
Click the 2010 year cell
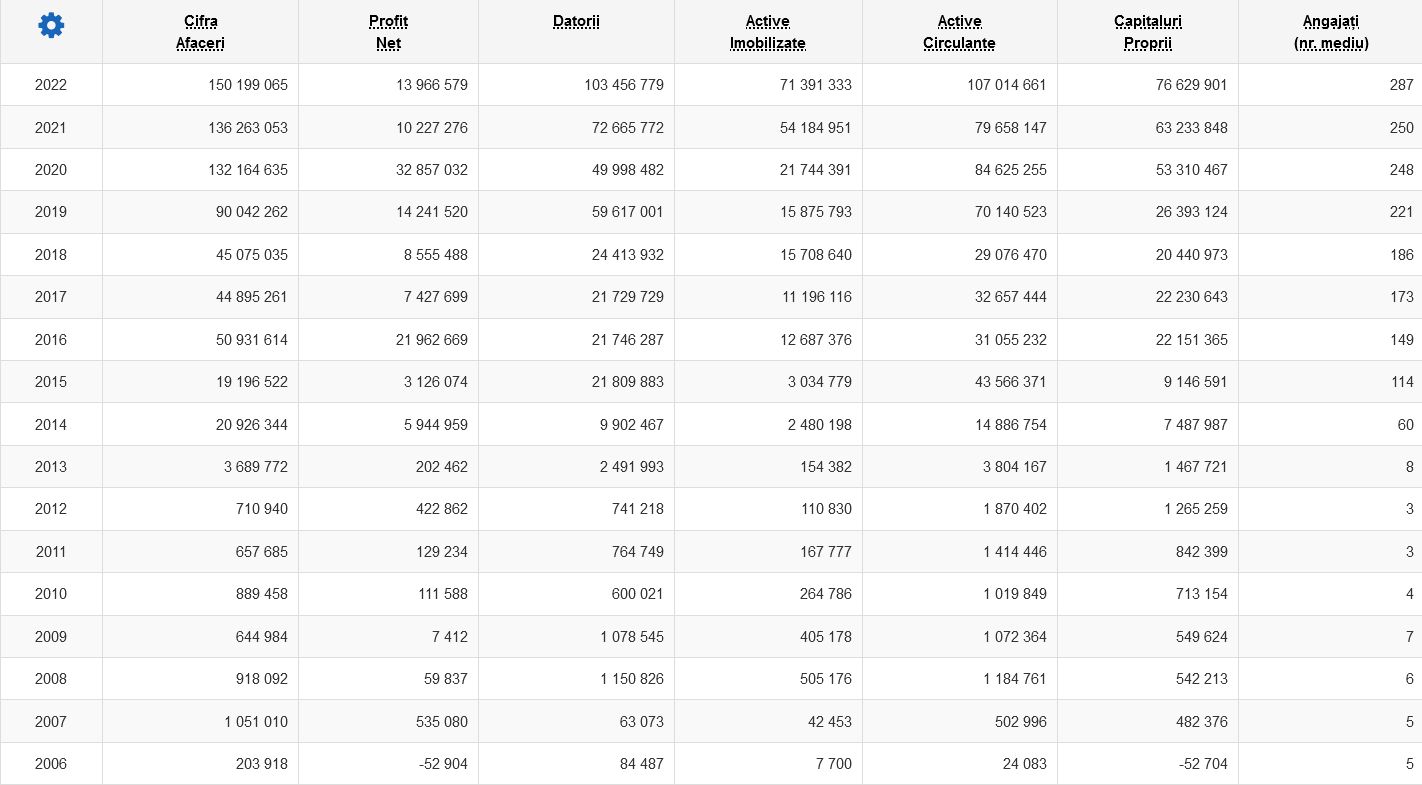coord(51,594)
